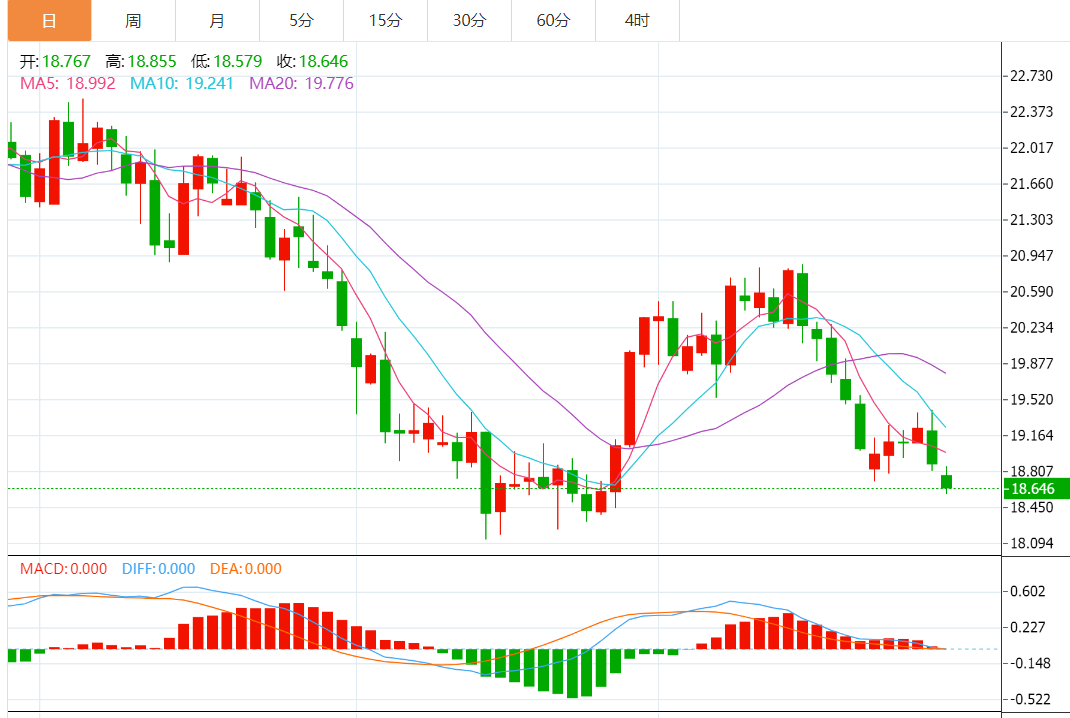The width and height of the screenshot is (1070, 718).
Task: Click the 0.602 MACD axis label
Action: [1028, 591]
